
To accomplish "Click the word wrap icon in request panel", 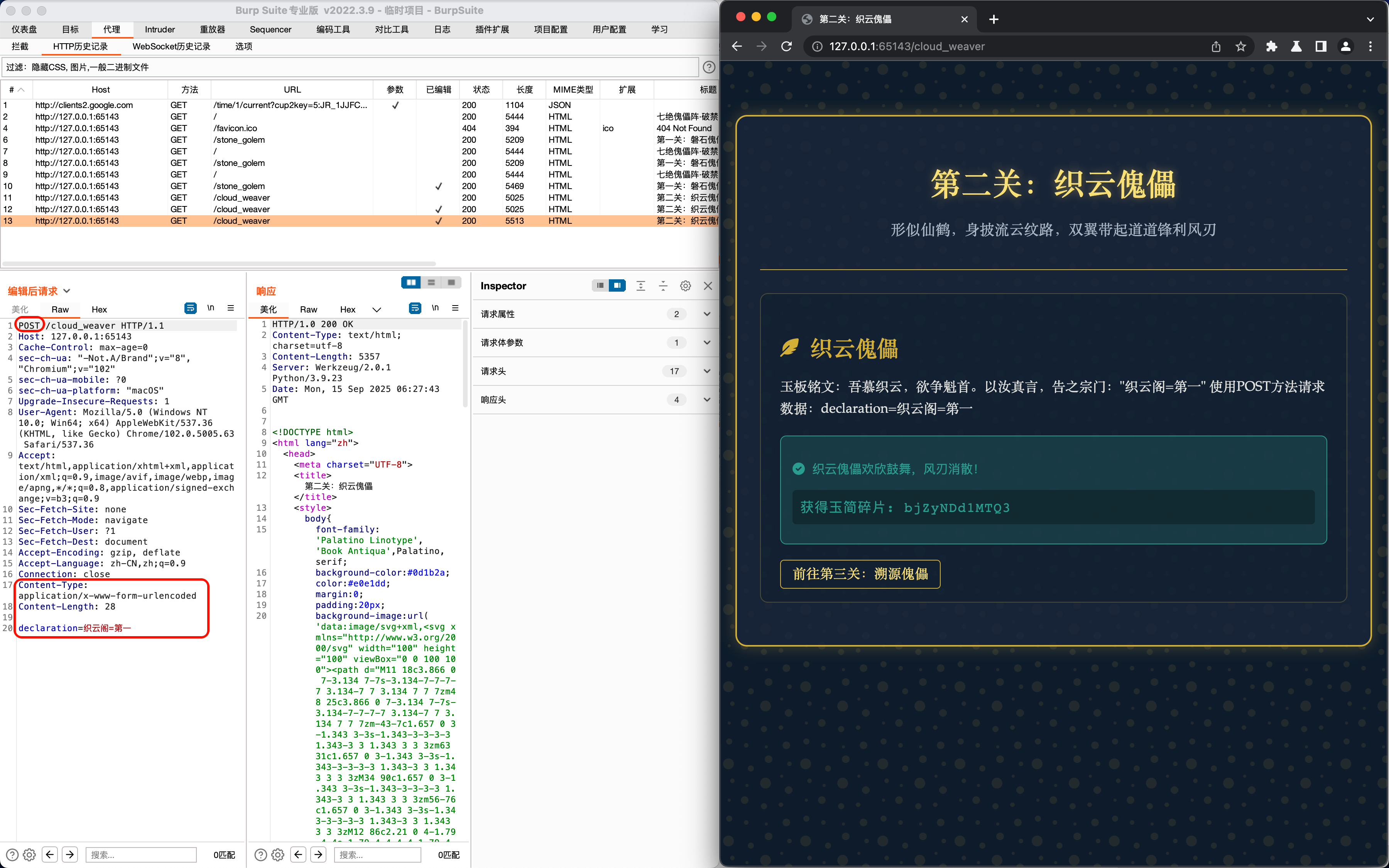I will 190,308.
